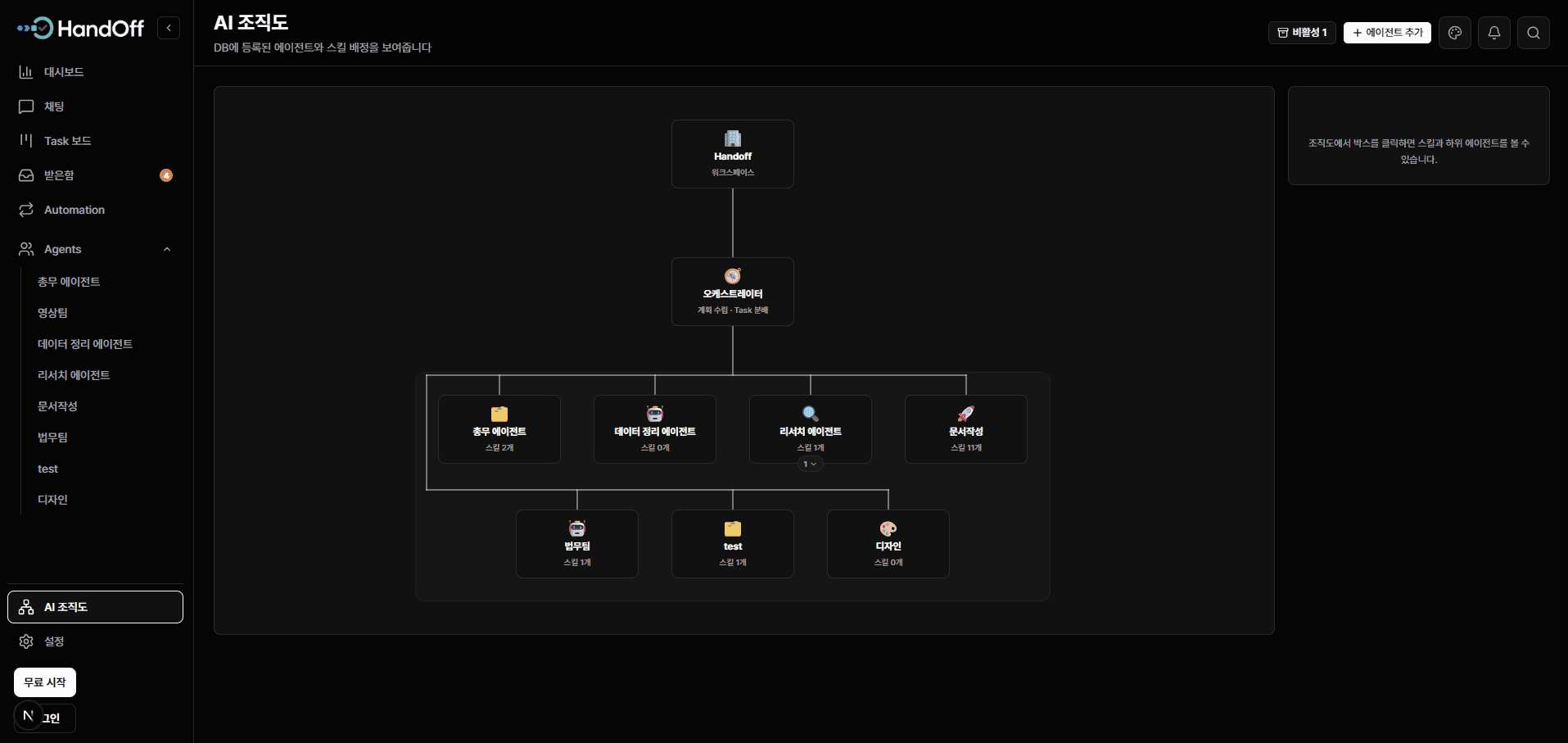The width and height of the screenshot is (1568, 743).
Task: Select the 디자인 box in the org chart
Action: (x=888, y=544)
